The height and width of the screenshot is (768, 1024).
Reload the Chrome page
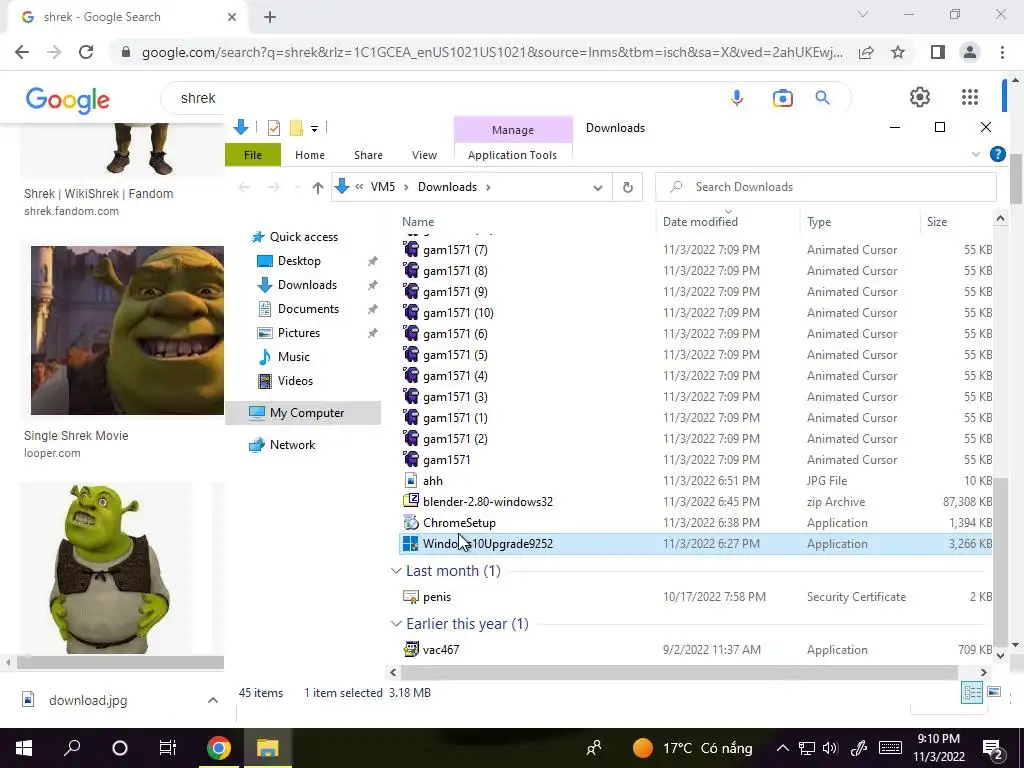tap(86, 52)
